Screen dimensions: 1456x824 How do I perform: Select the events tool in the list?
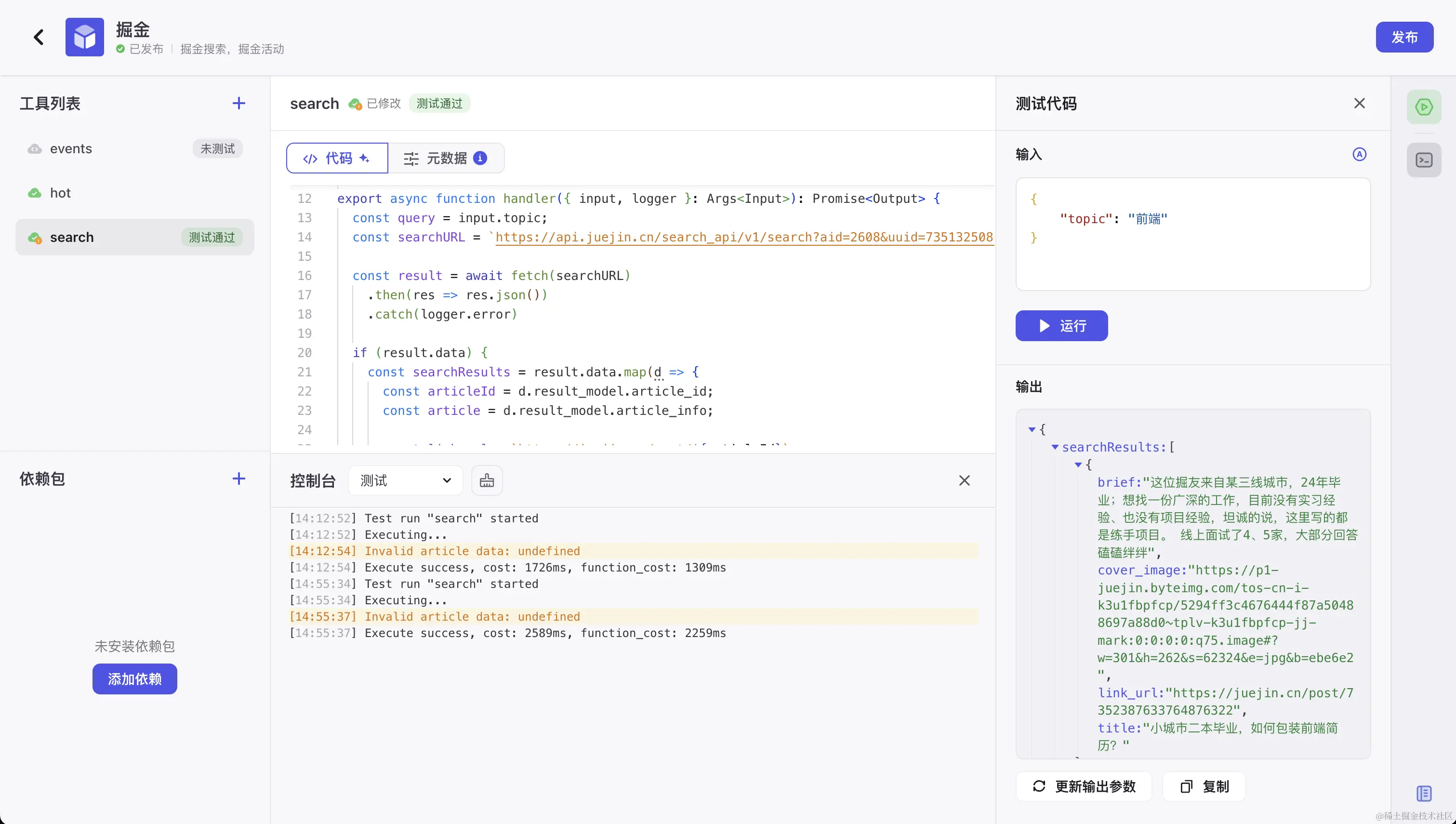134,149
